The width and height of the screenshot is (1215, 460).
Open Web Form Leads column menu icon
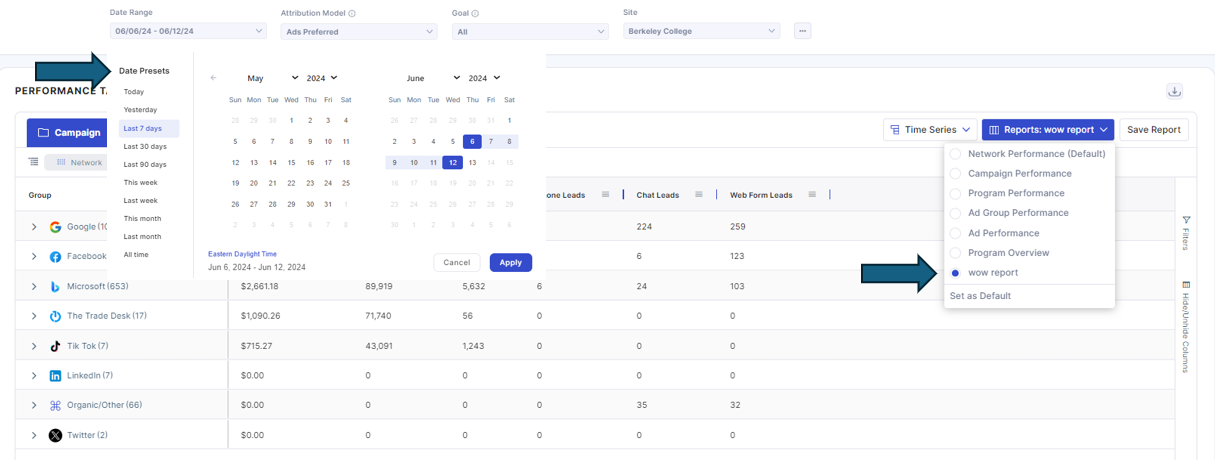tap(812, 195)
